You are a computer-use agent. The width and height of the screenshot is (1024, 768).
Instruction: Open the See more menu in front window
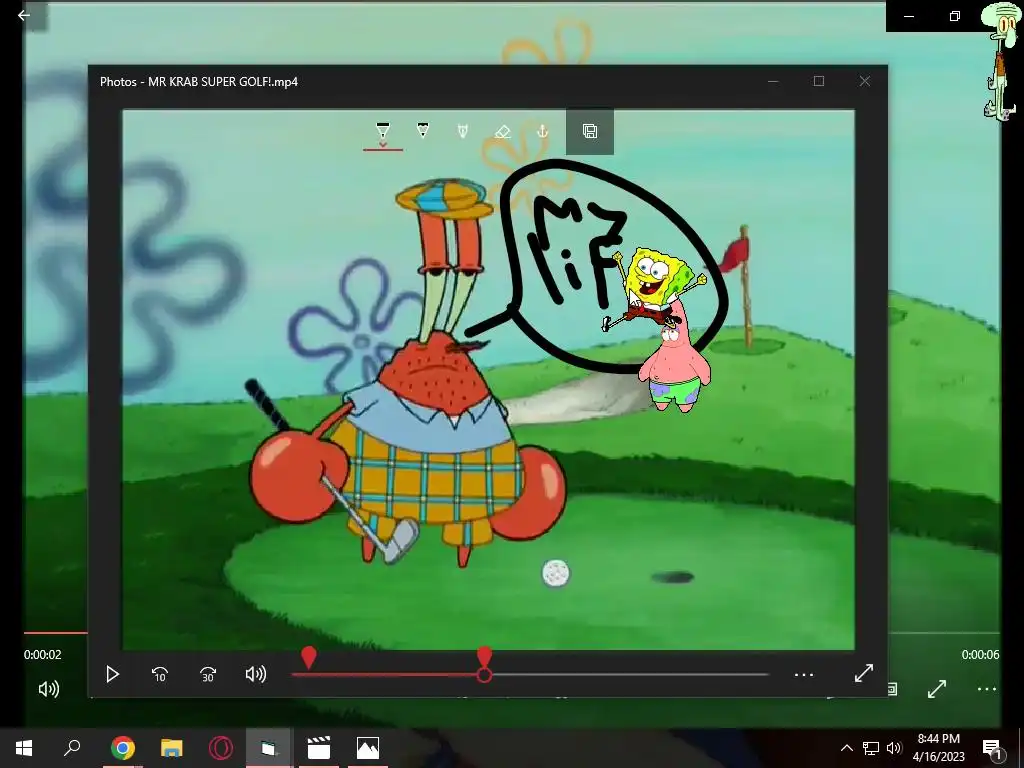[804, 675]
